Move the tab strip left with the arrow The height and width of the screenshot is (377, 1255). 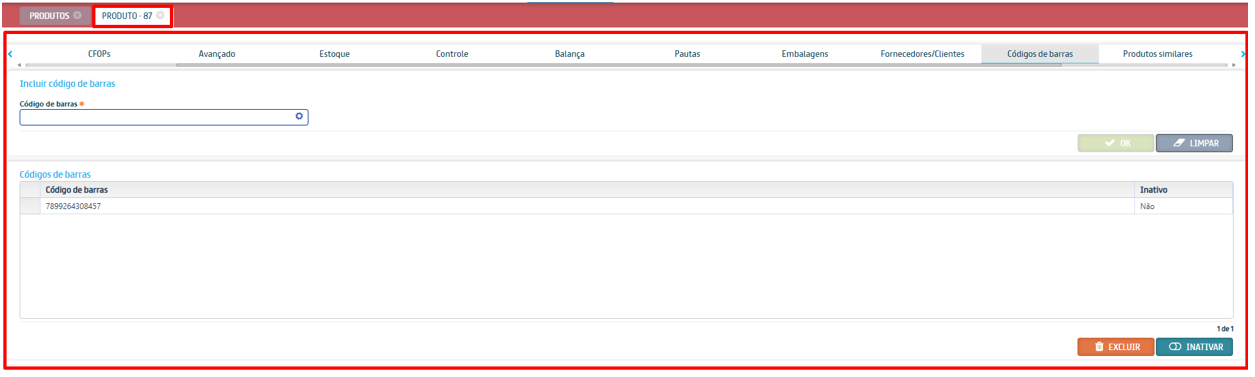(11, 54)
